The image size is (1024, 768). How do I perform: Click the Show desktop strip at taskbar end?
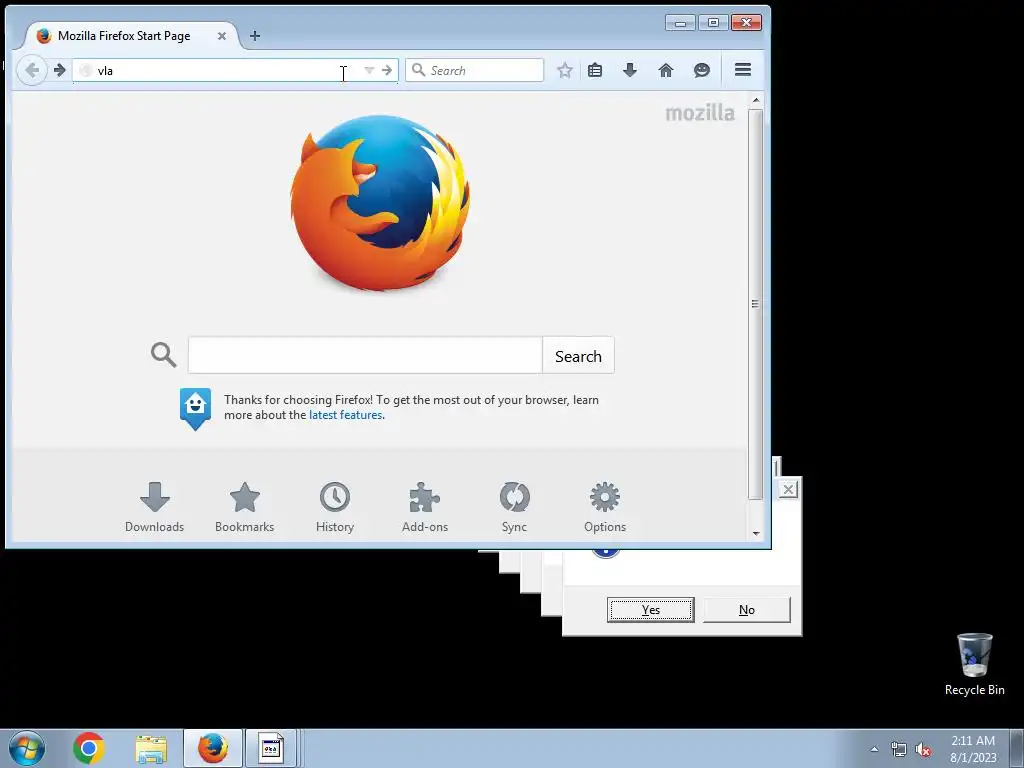[1017, 748]
